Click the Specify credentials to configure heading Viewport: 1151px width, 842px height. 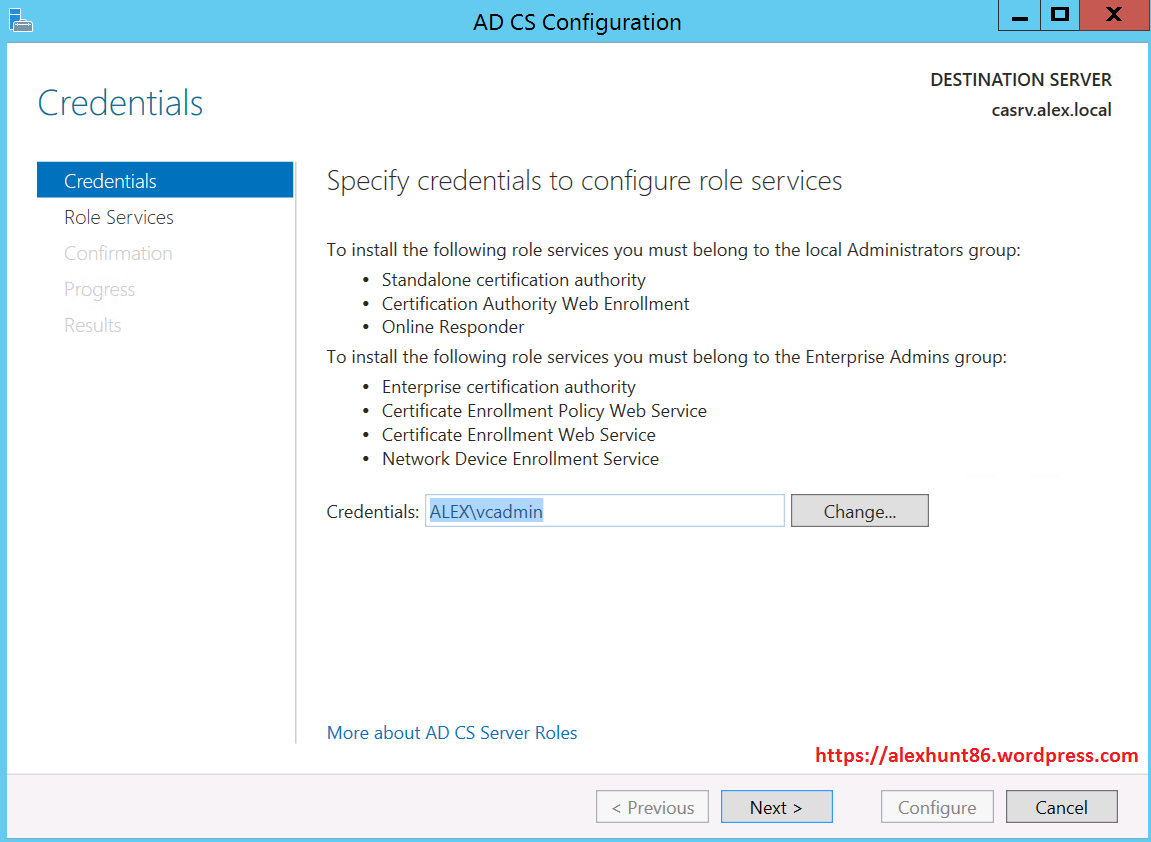point(584,181)
